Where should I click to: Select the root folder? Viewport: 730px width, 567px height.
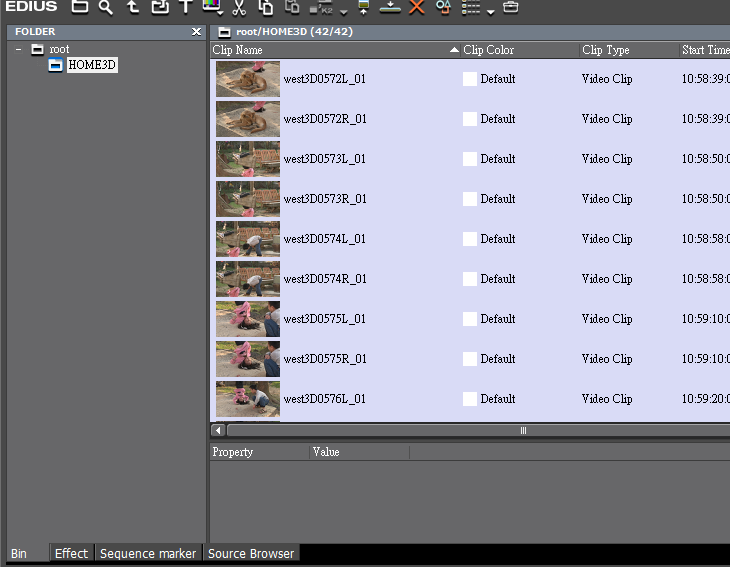pos(59,49)
